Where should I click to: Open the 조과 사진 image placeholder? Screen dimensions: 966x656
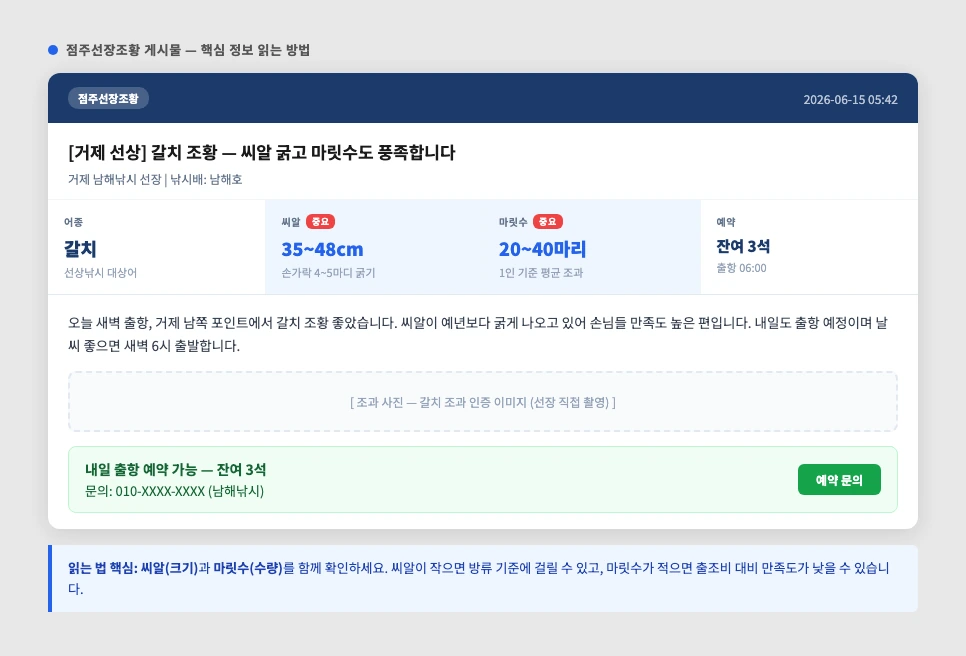point(483,402)
